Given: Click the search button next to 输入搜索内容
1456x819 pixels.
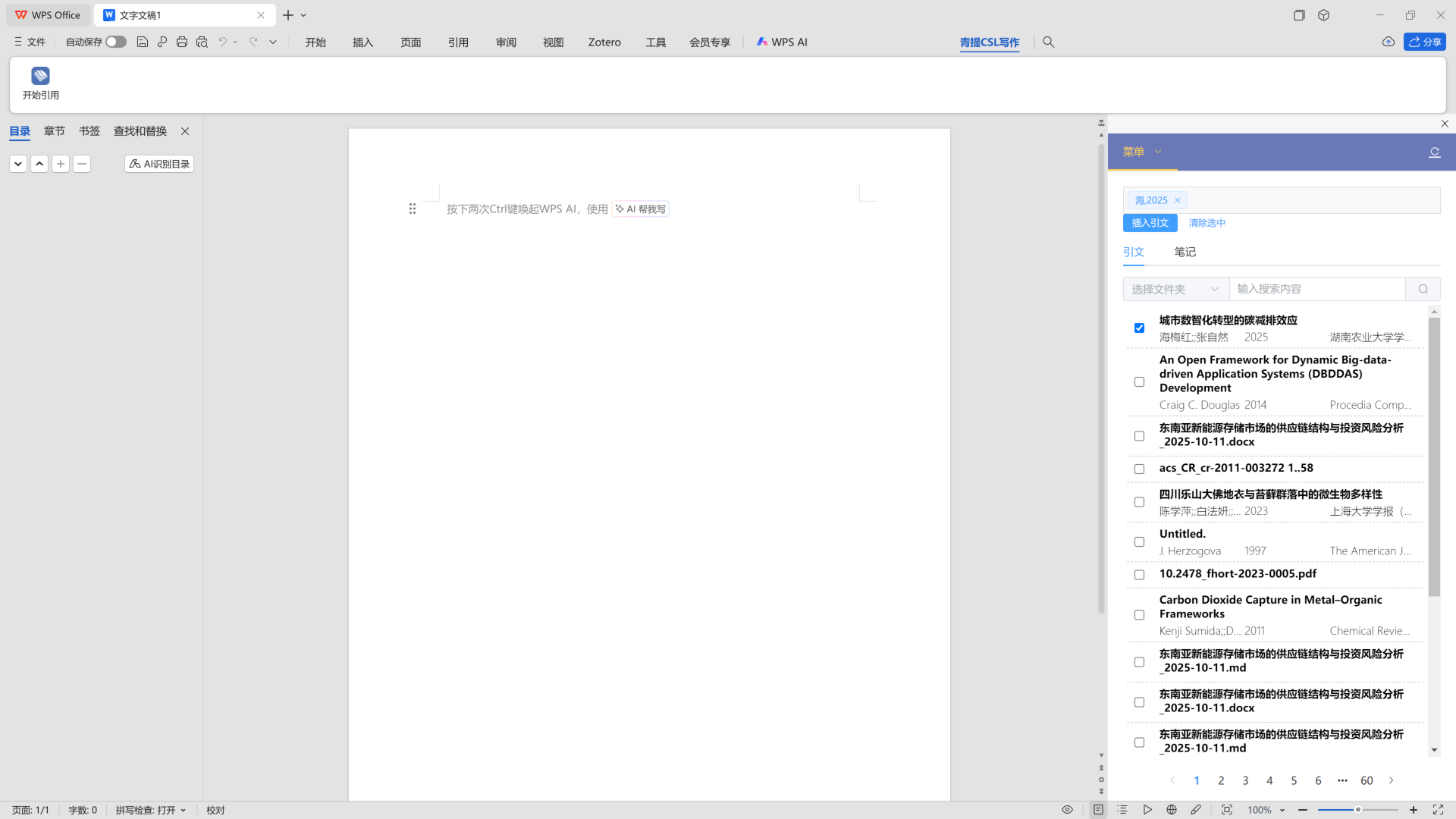Looking at the screenshot, I should 1423,289.
